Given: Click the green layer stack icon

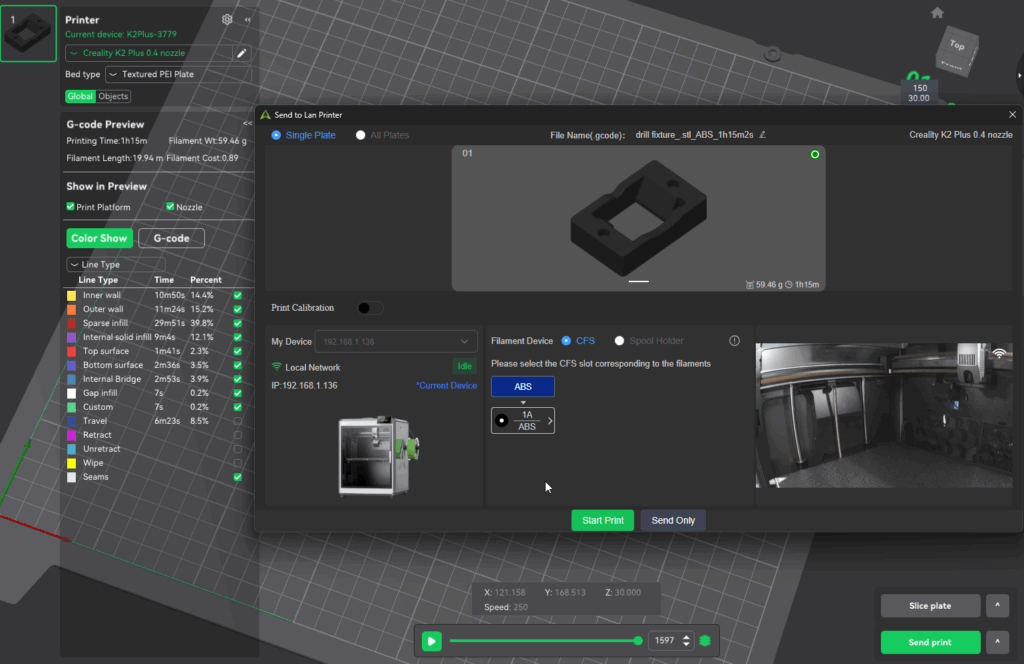Looking at the screenshot, I should tap(705, 641).
